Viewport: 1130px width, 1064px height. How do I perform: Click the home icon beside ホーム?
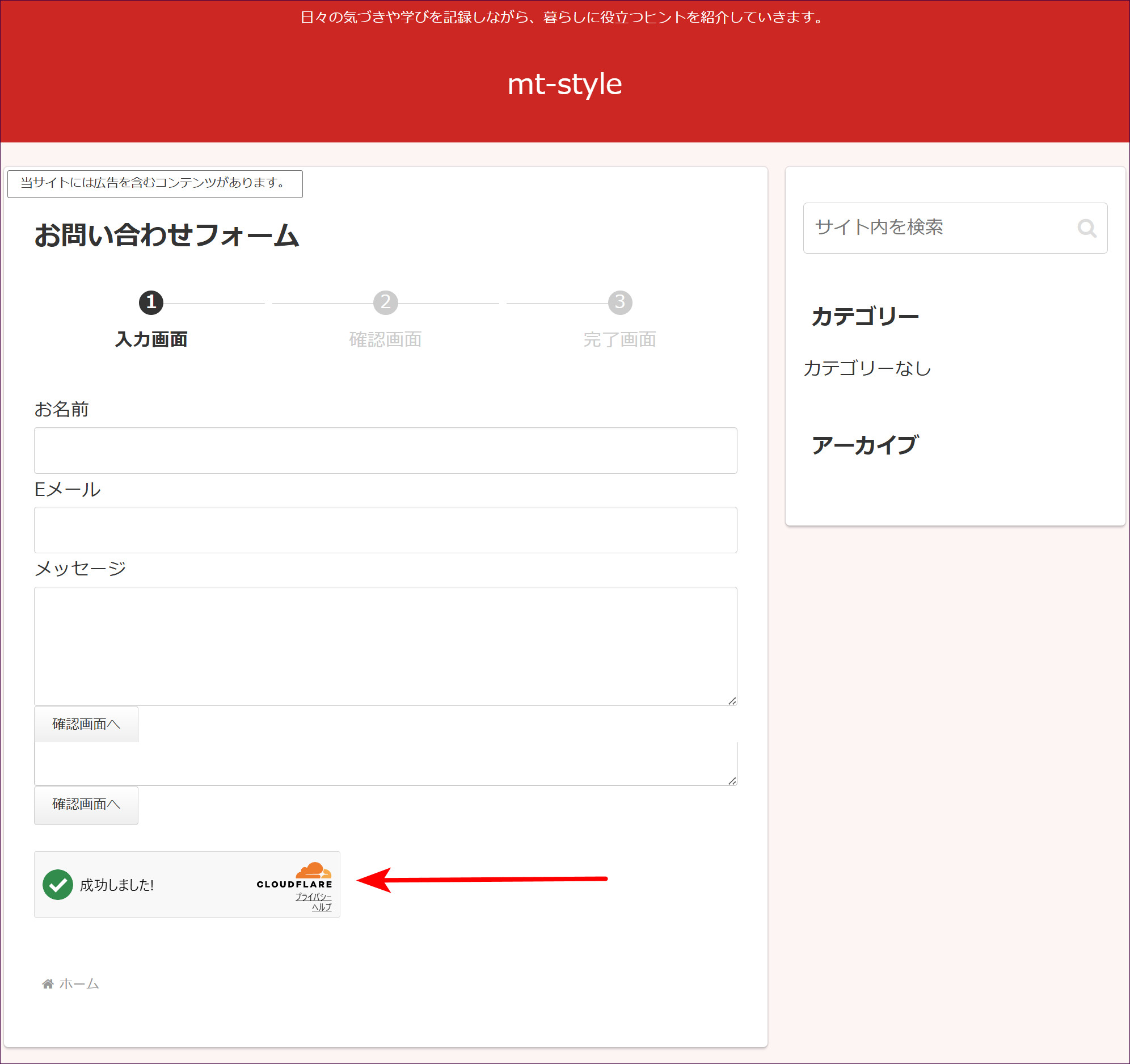48,984
